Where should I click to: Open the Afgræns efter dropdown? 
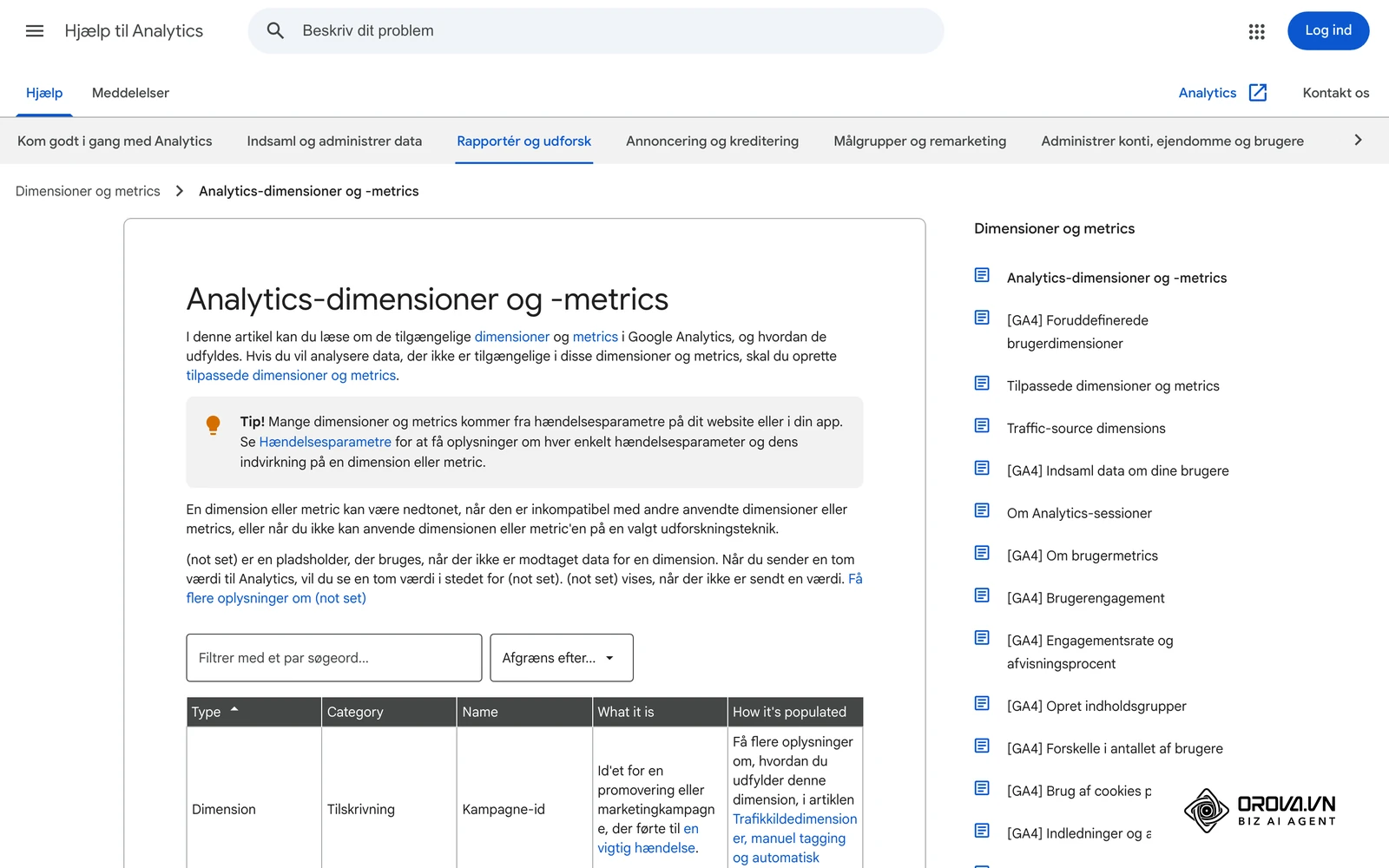562,658
